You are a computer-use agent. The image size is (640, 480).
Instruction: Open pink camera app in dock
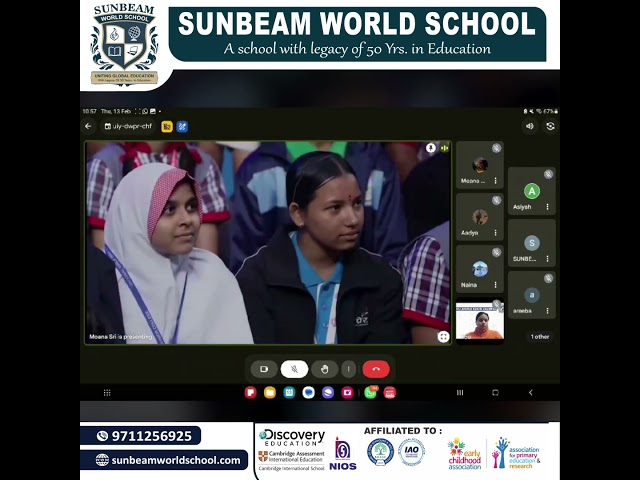click(347, 393)
